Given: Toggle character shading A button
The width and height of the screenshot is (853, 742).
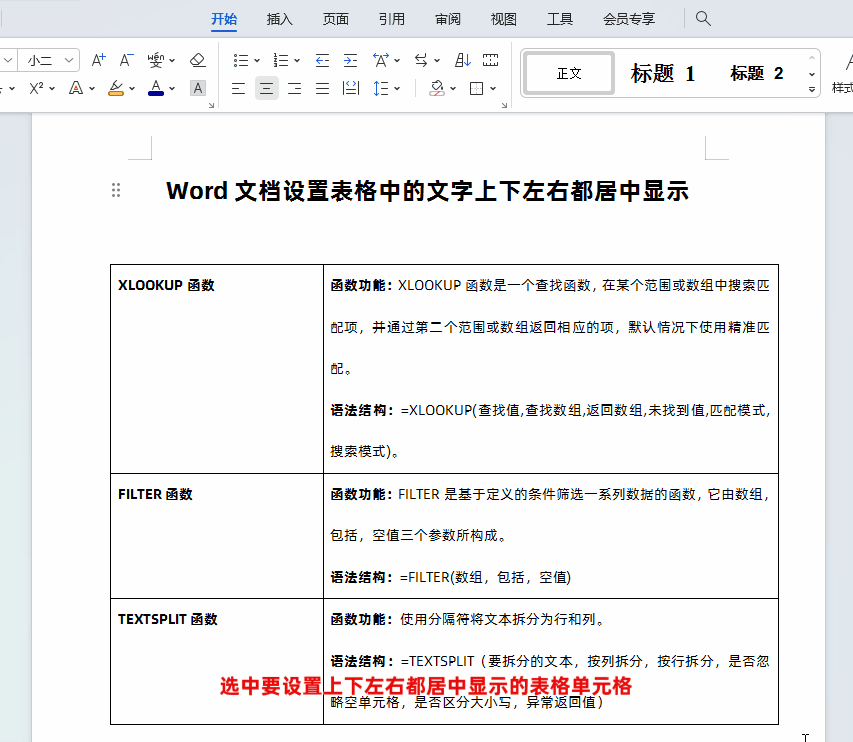Looking at the screenshot, I should pos(198,88).
